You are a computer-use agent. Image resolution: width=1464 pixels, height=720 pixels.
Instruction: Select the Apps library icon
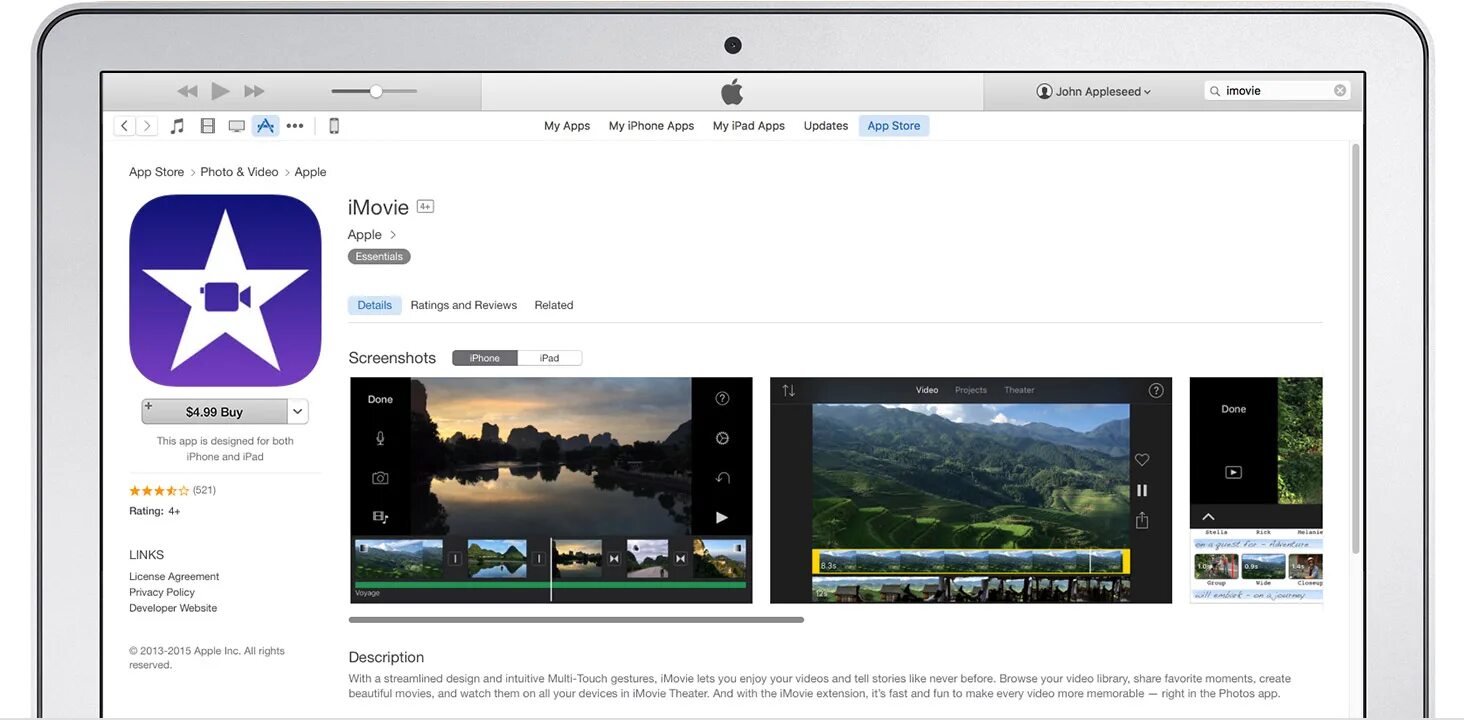point(265,126)
